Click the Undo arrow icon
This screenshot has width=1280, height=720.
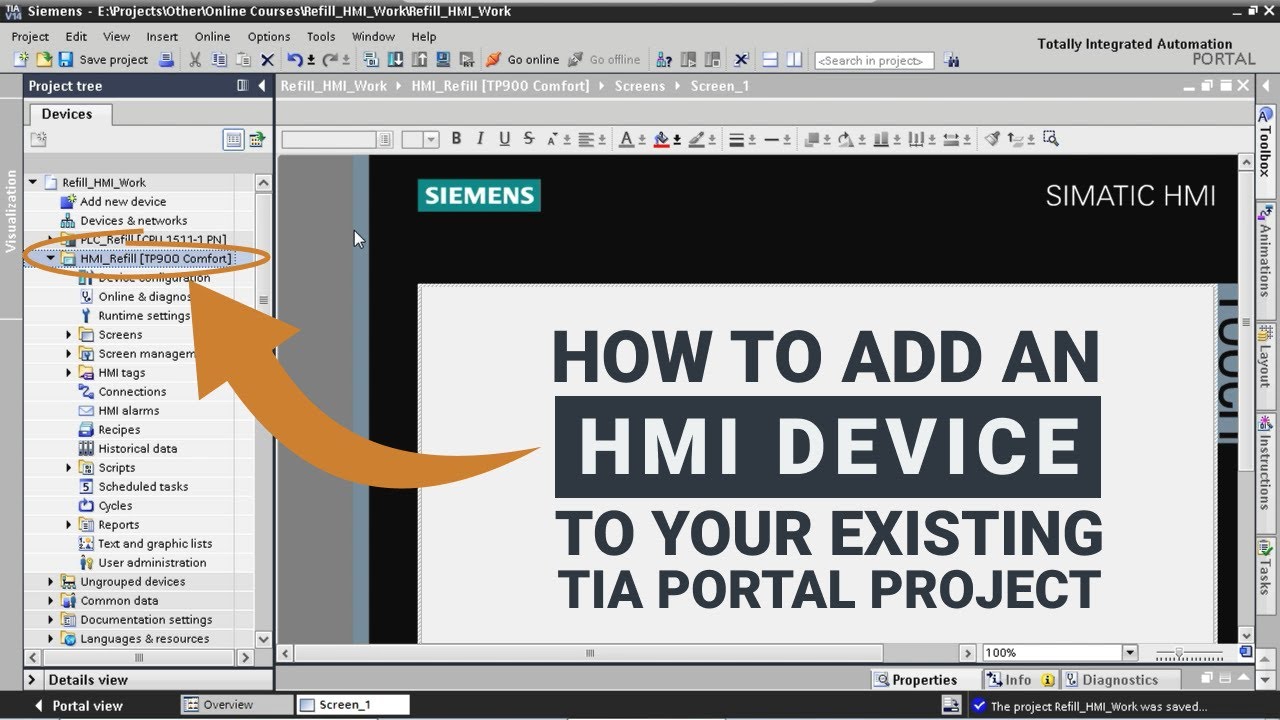[295, 60]
